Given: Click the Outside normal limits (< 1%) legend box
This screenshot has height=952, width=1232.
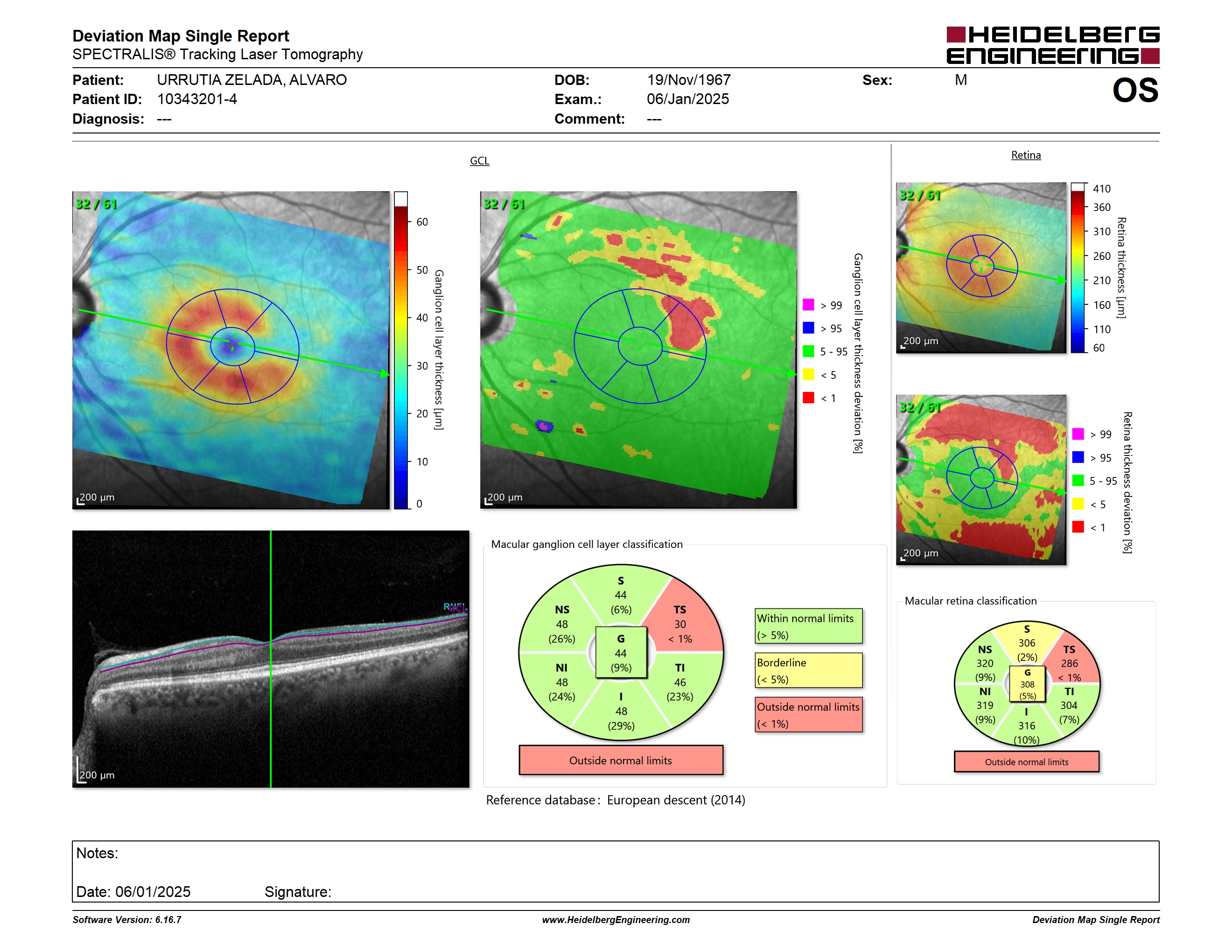Looking at the screenshot, I should 808,714.
